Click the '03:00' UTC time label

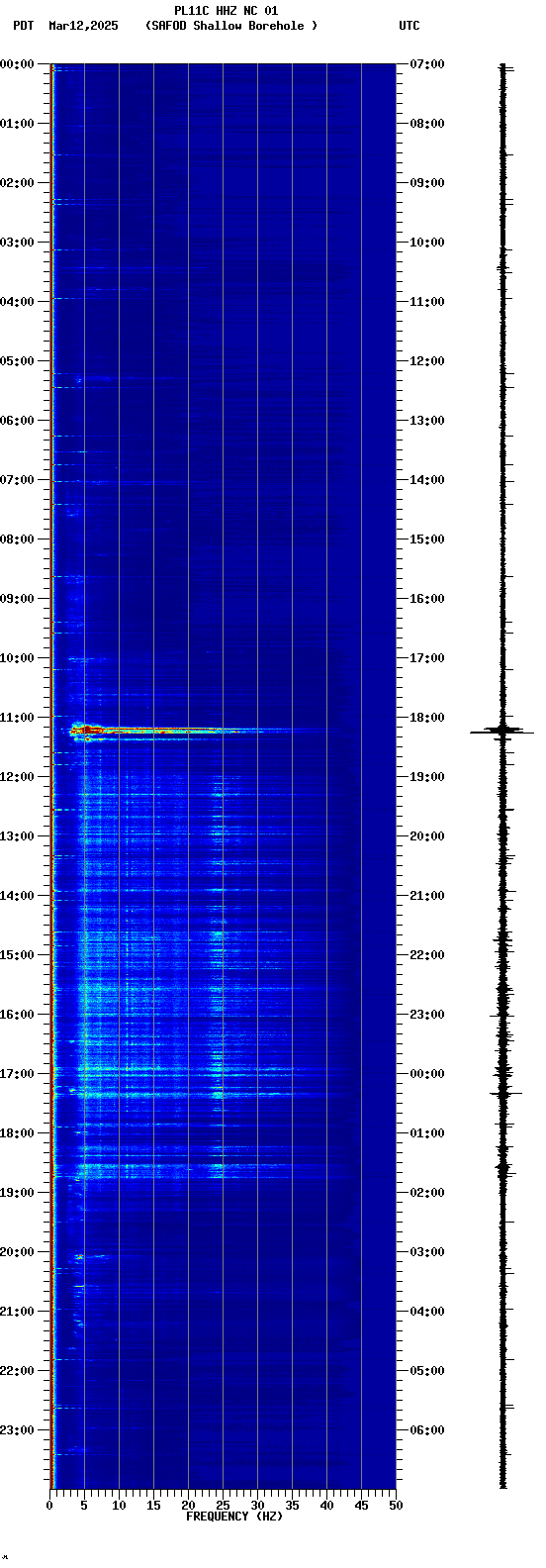427,1252
